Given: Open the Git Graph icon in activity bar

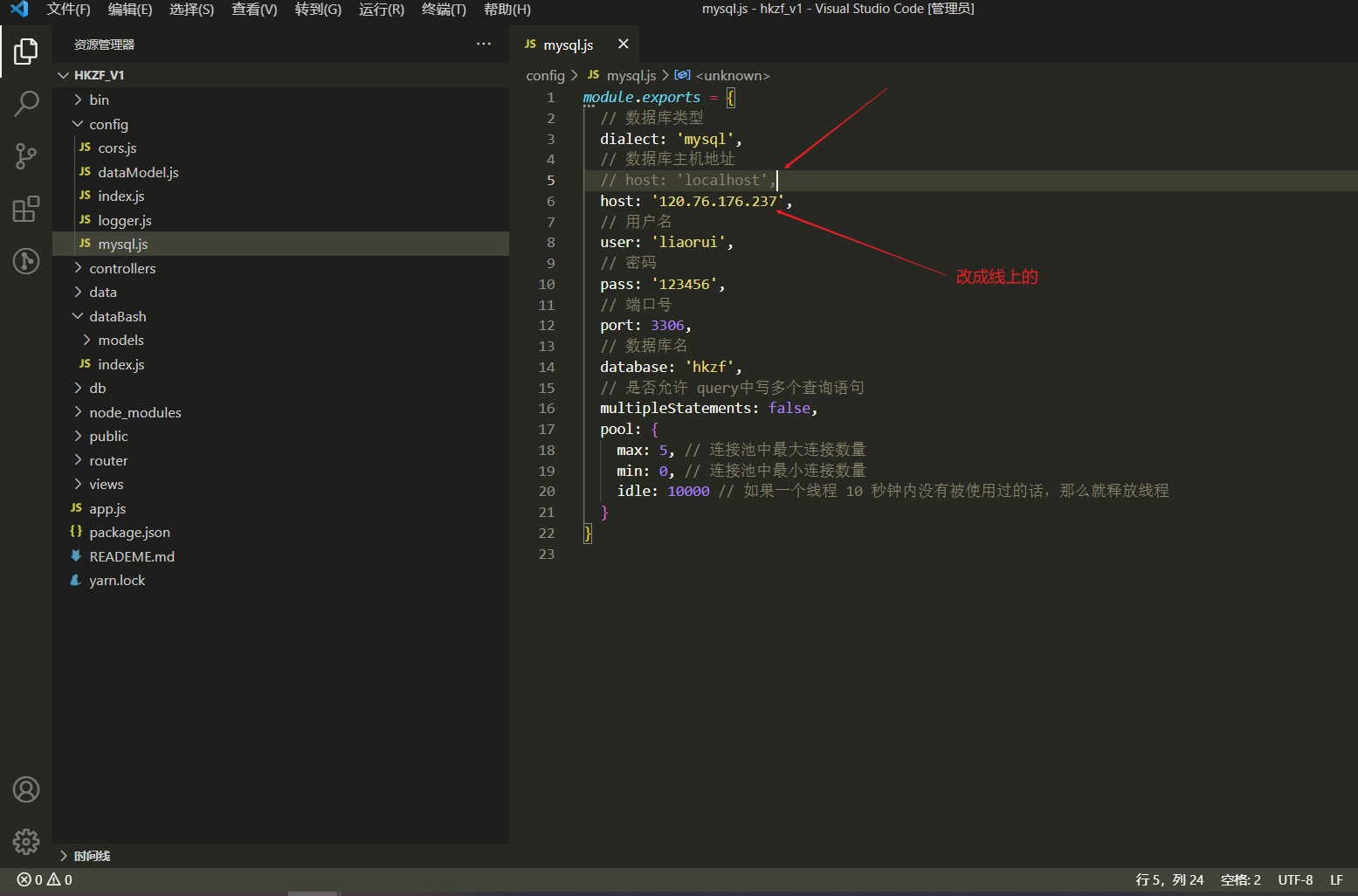Looking at the screenshot, I should [x=26, y=260].
